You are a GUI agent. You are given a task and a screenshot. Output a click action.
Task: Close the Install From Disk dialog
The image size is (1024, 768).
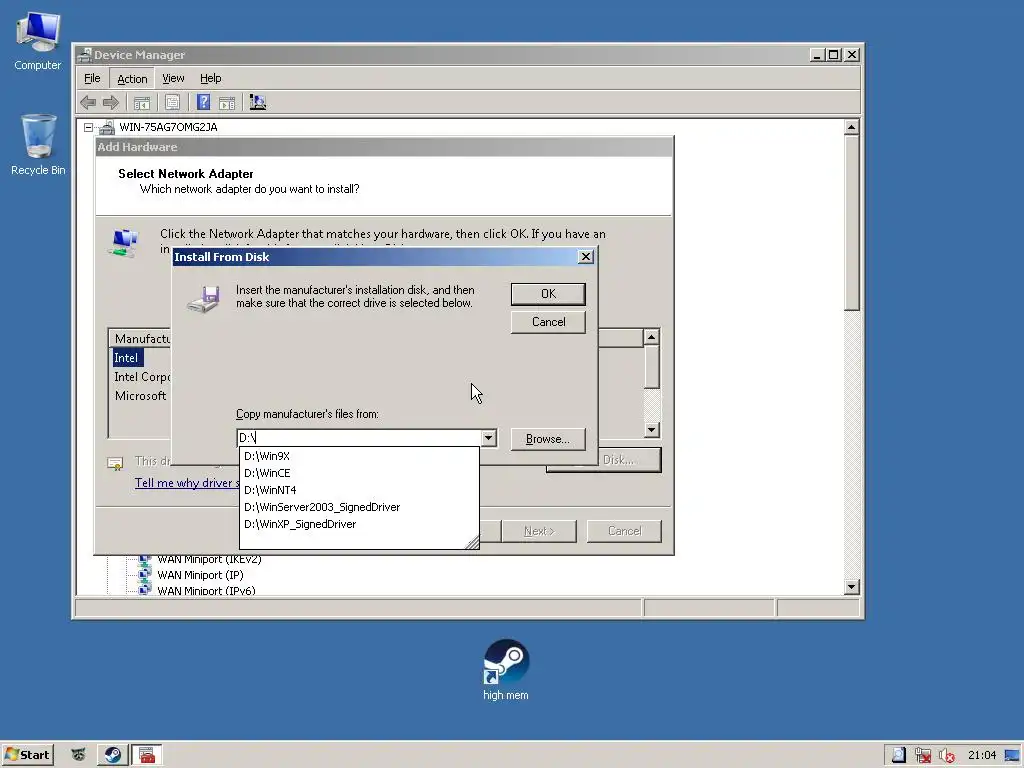coord(586,257)
